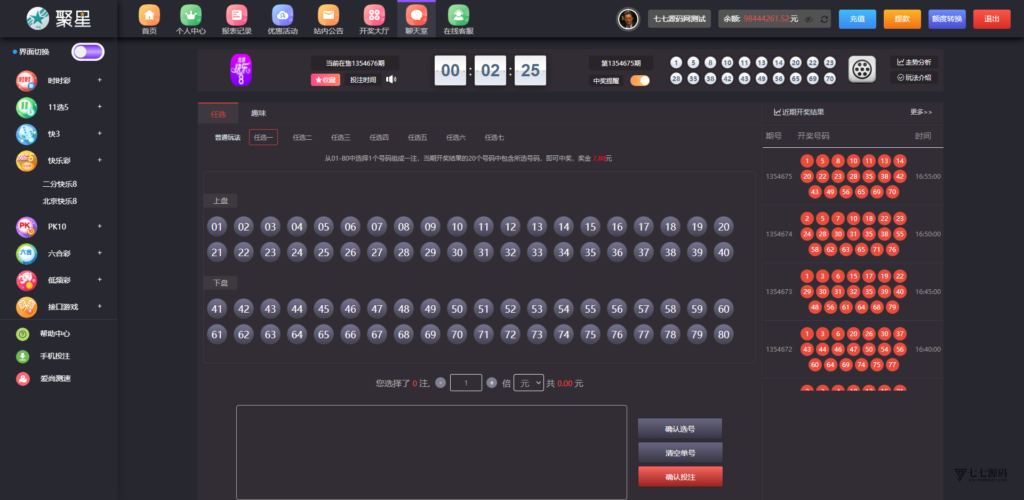Open 在线客服 customer service icon
Screen dimensions: 1024x500
click(x=458, y=16)
